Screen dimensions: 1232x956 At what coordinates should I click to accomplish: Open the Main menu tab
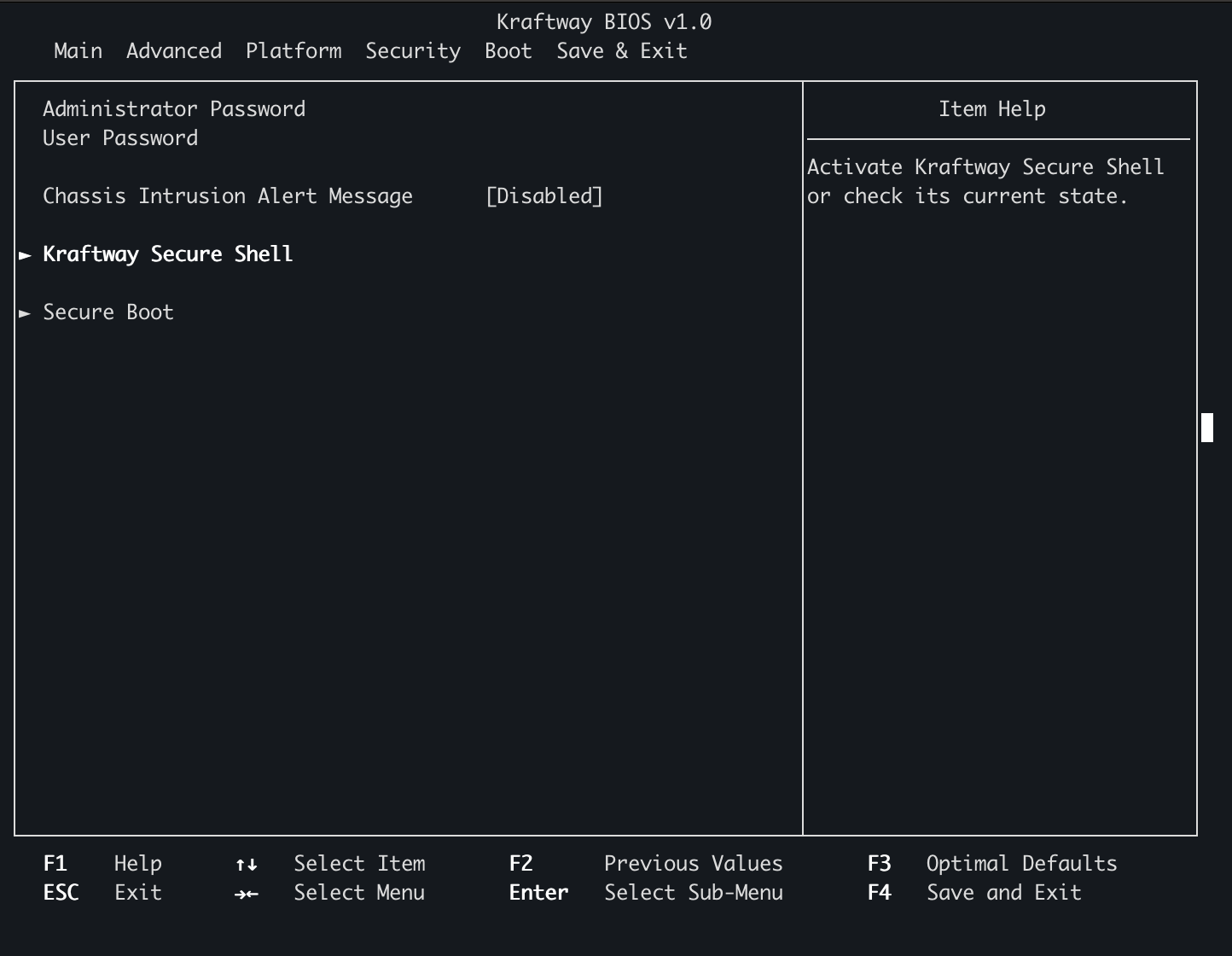click(78, 51)
